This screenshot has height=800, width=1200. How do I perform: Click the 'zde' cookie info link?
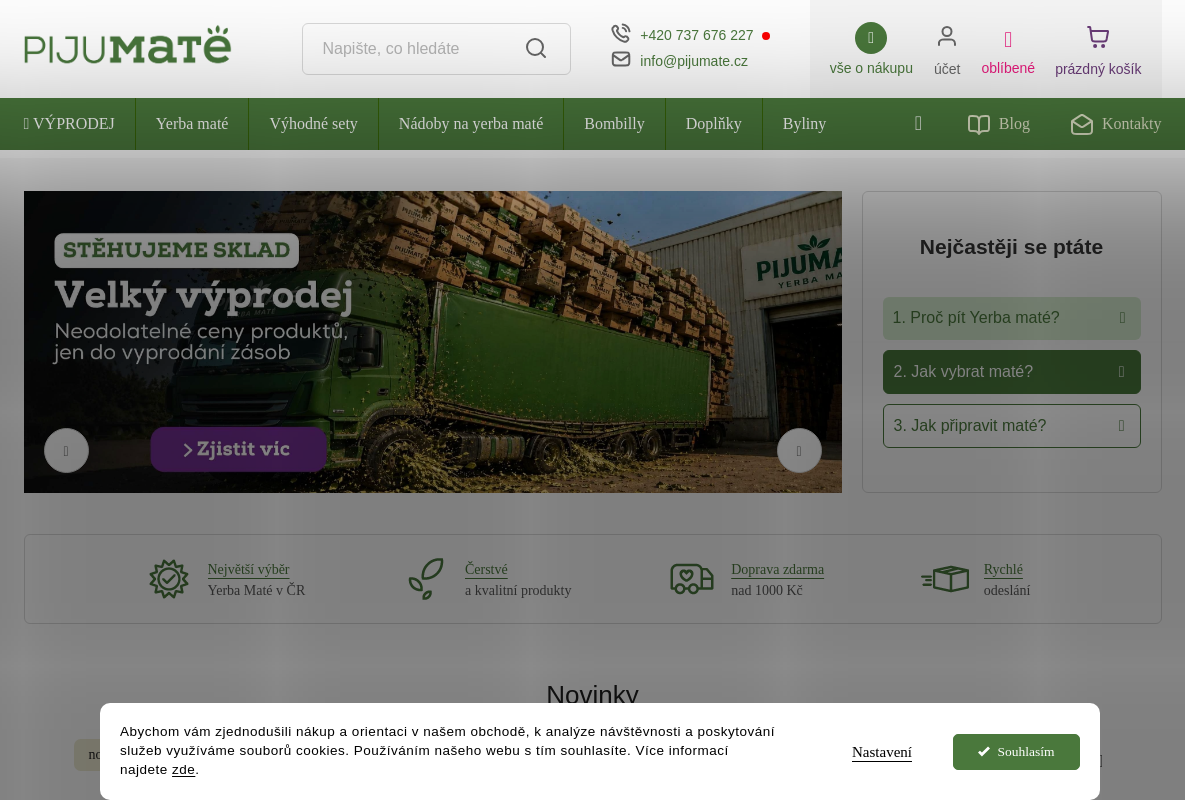[x=183, y=770]
